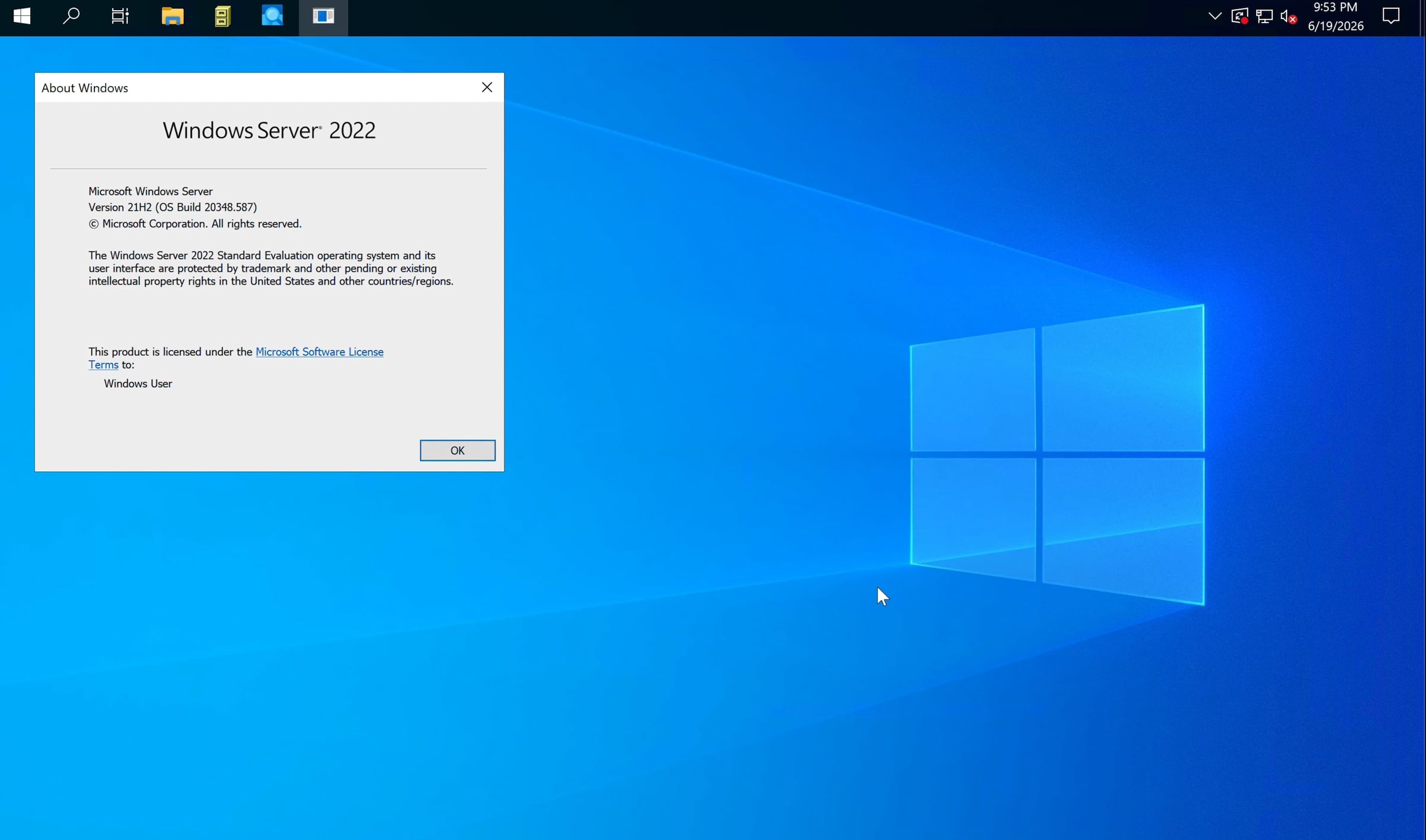
Task: Click the "Windows User" licensee name
Action: click(x=138, y=384)
